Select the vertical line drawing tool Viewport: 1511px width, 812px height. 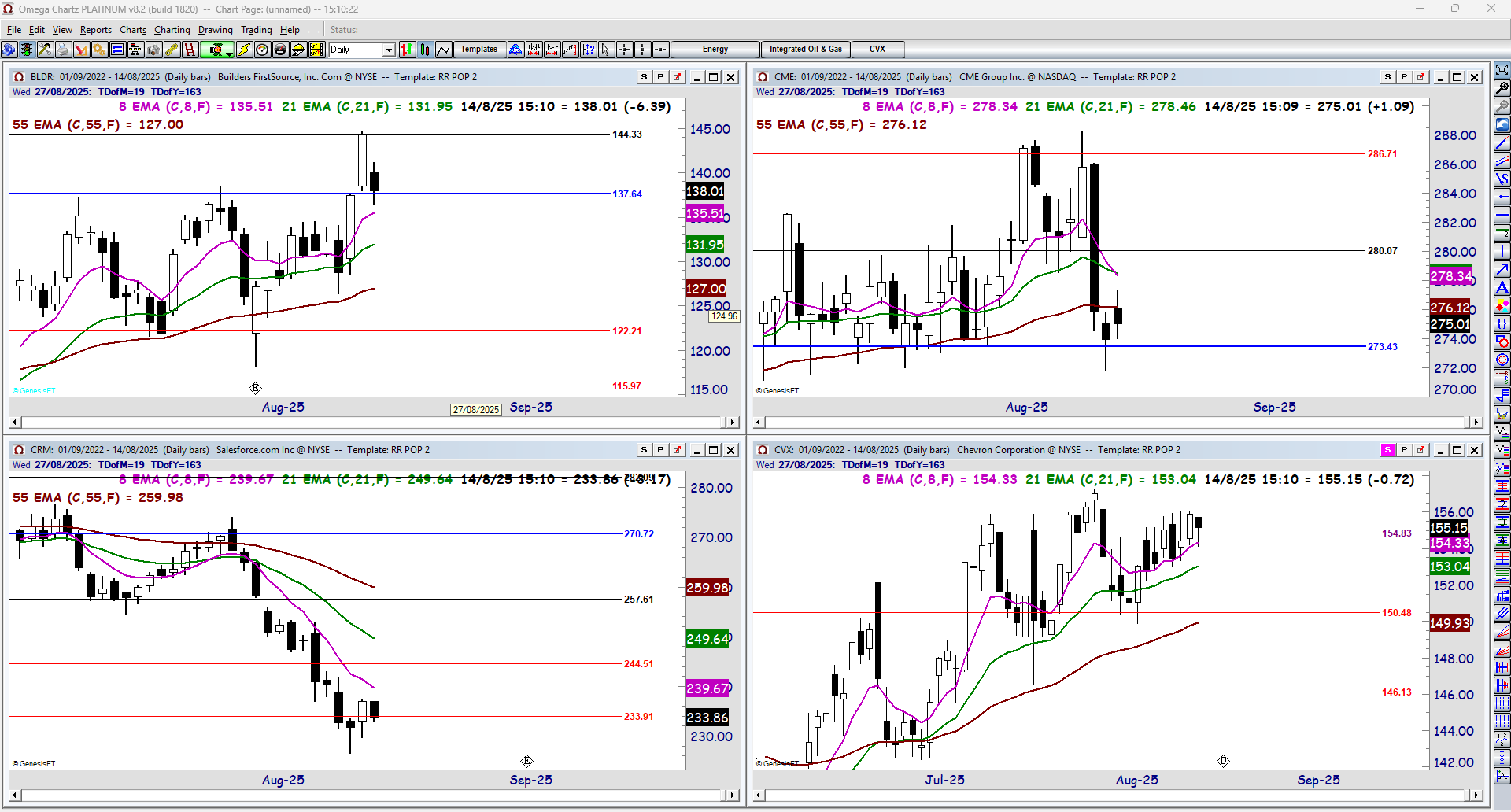pyautogui.click(x=1502, y=251)
